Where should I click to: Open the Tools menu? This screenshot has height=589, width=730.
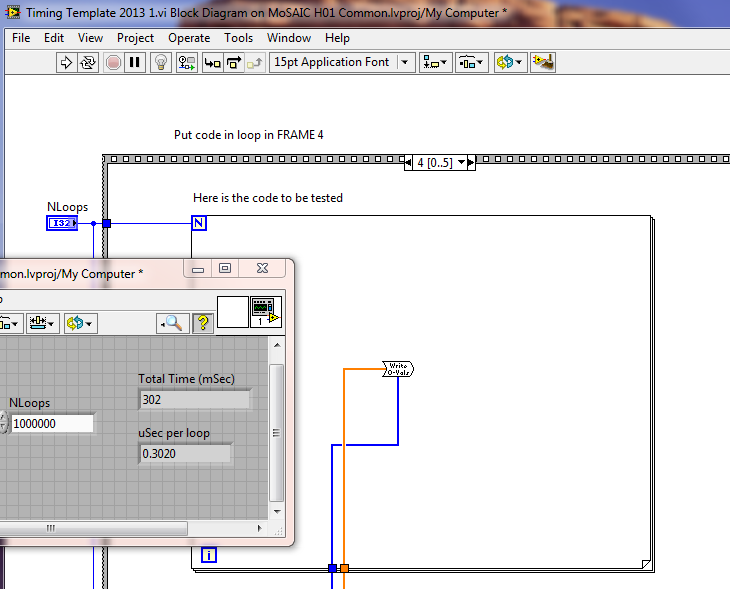coord(238,38)
